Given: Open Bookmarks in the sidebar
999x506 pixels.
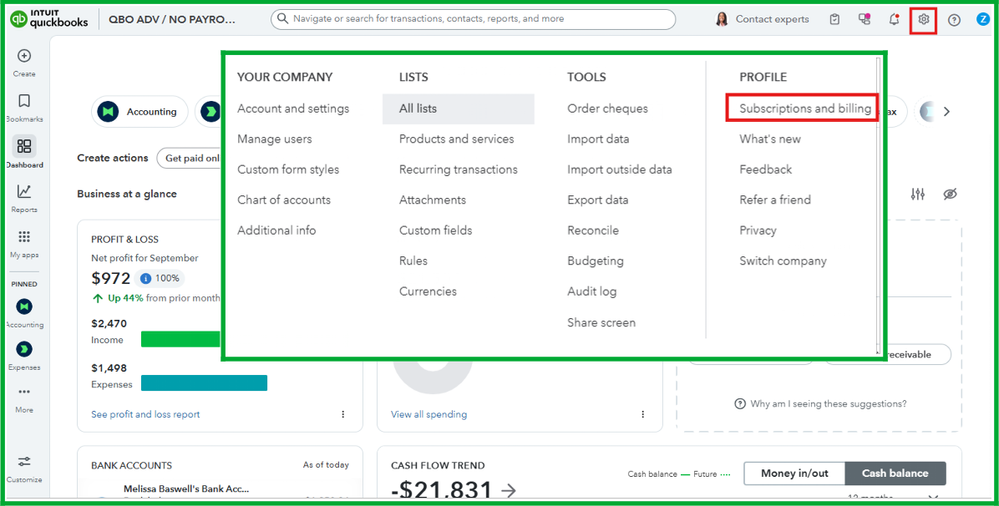Looking at the screenshot, I should tap(24, 102).
